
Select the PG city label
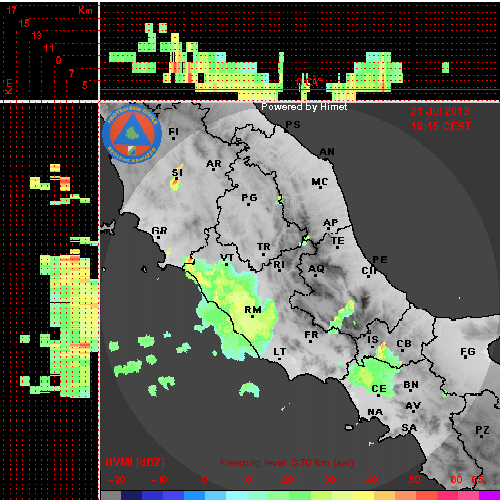point(249,198)
